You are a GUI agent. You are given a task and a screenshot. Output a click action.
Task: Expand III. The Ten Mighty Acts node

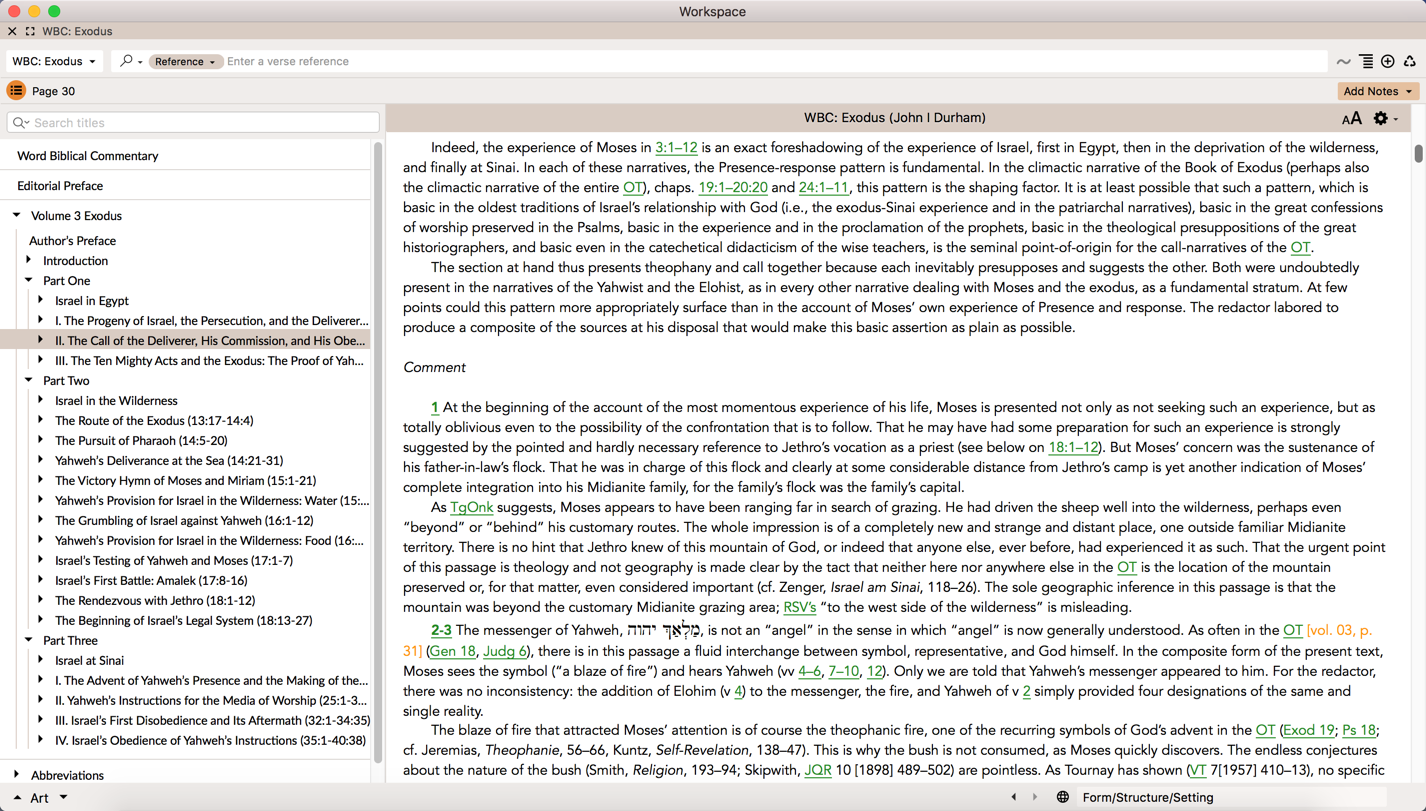(41, 360)
